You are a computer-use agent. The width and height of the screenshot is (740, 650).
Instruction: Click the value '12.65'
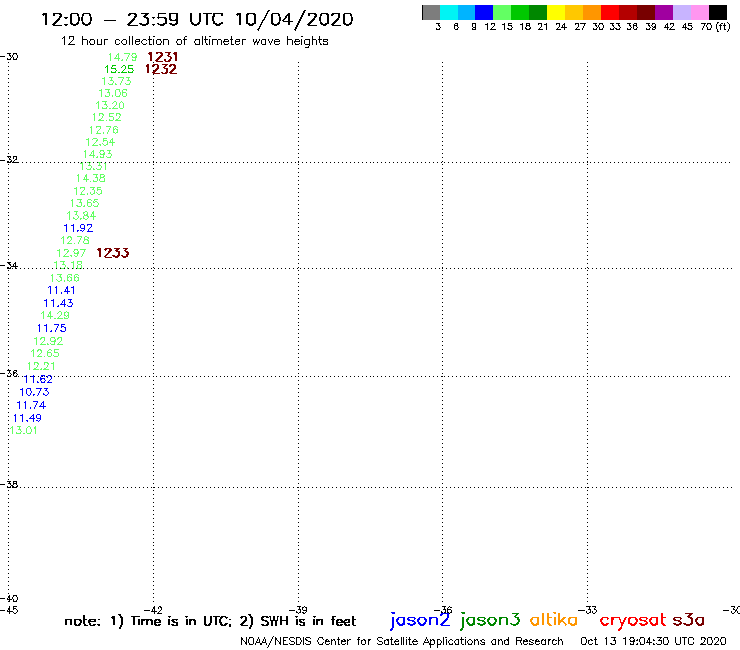click(x=45, y=353)
